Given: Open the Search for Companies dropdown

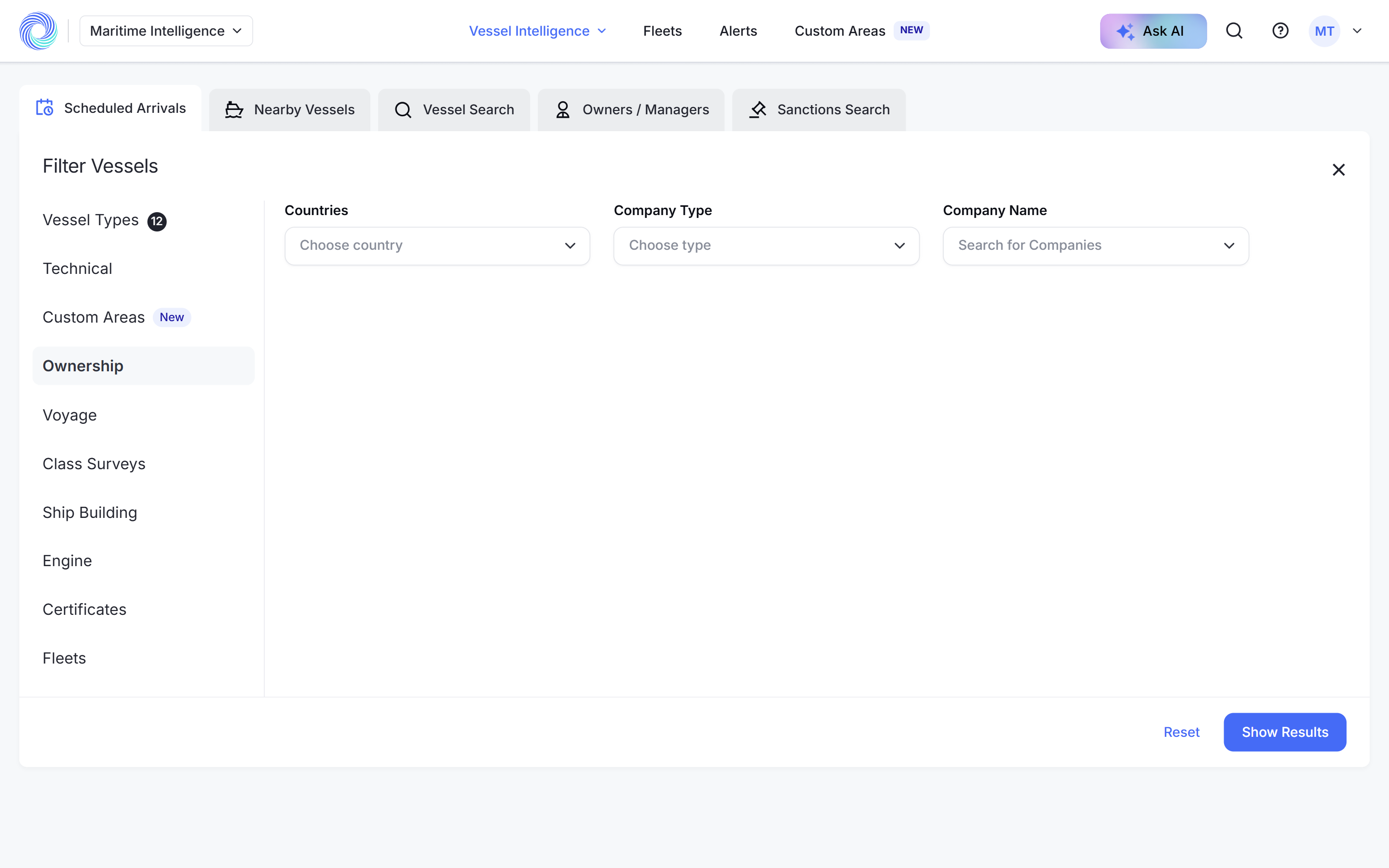Looking at the screenshot, I should [1096, 246].
